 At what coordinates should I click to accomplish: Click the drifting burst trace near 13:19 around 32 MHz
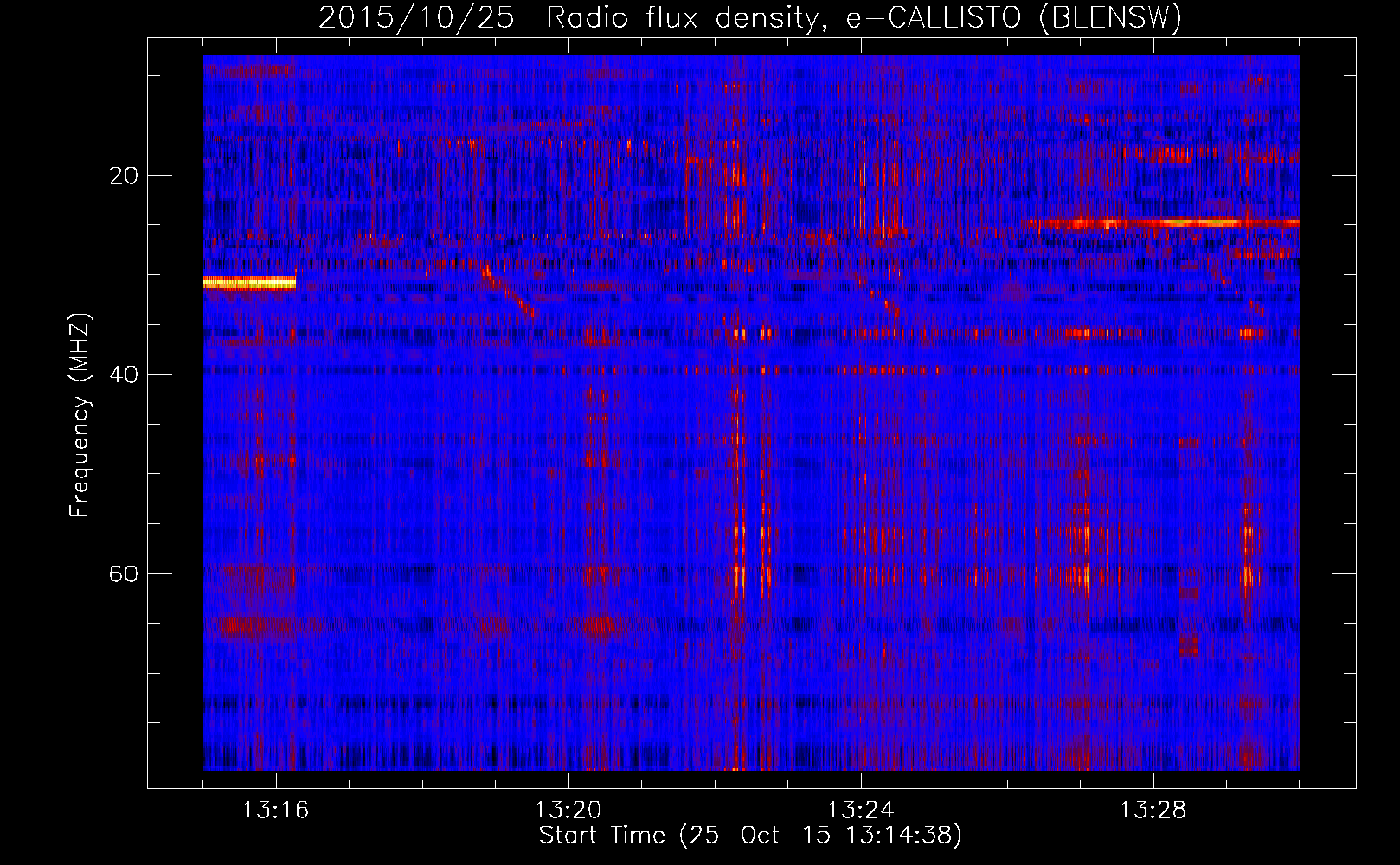tap(509, 290)
